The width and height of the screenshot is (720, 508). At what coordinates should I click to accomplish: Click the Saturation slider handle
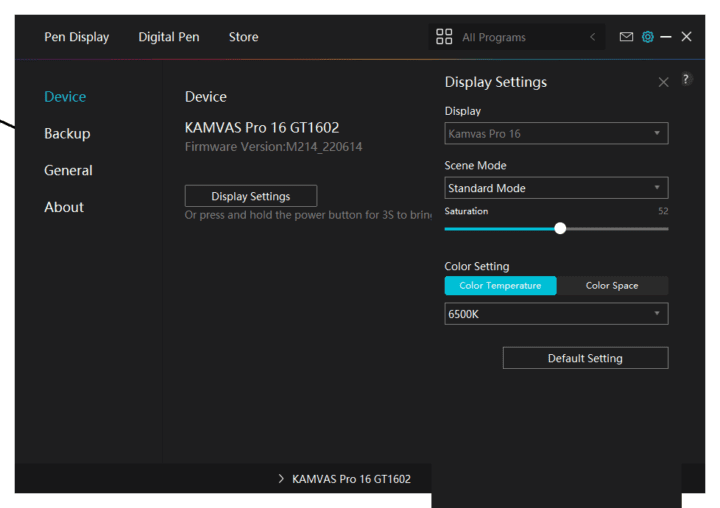click(560, 228)
